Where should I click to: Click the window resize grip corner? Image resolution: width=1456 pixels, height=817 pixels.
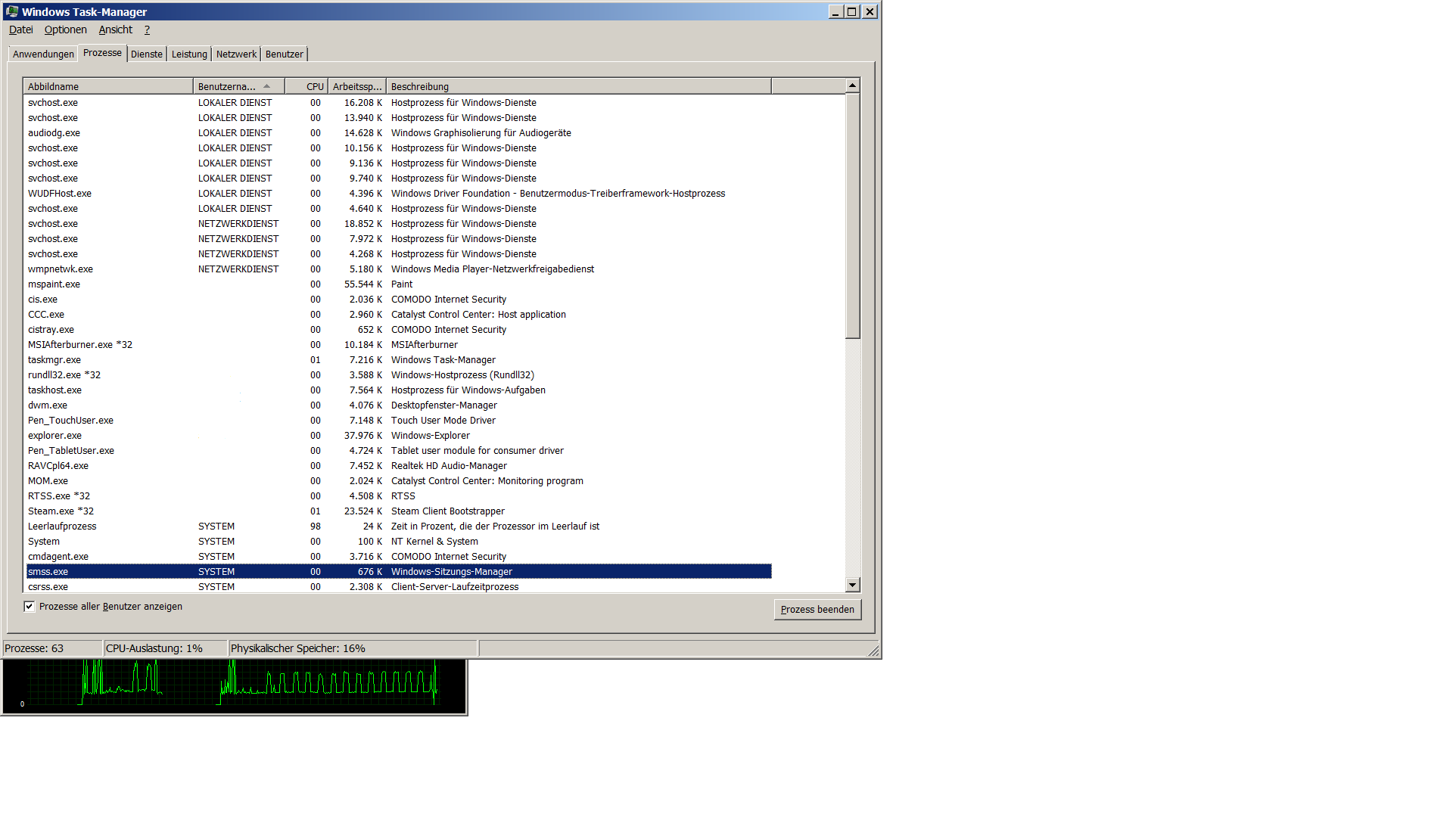pyautogui.click(x=873, y=651)
